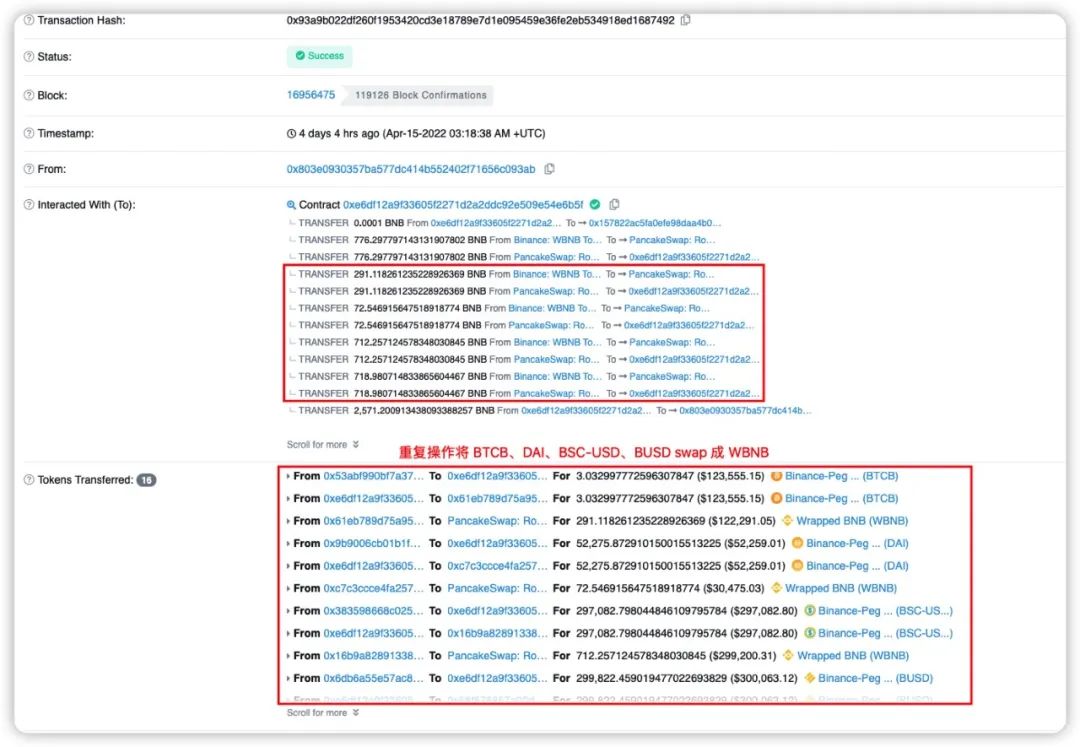Click the help icon beside Block
The height and width of the screenshot is (747, 1080).
point(29,95)
